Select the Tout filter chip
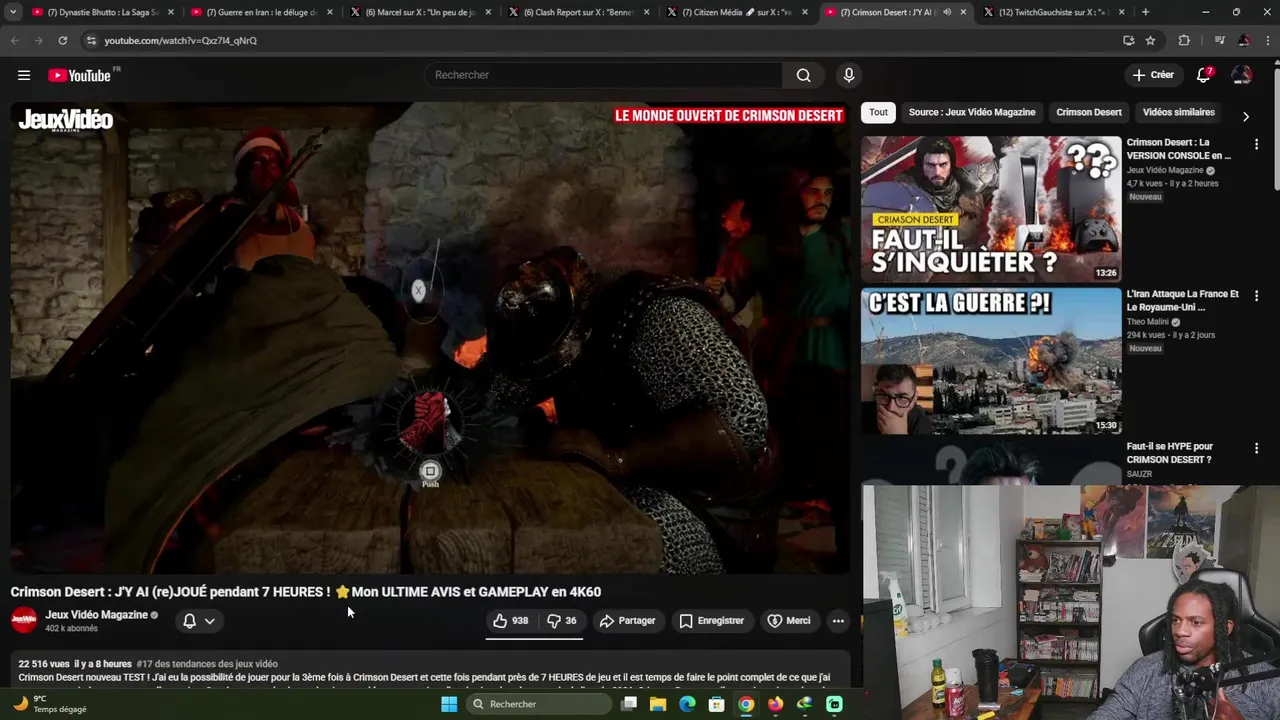The image size is (1280, 720). [878, 112]
